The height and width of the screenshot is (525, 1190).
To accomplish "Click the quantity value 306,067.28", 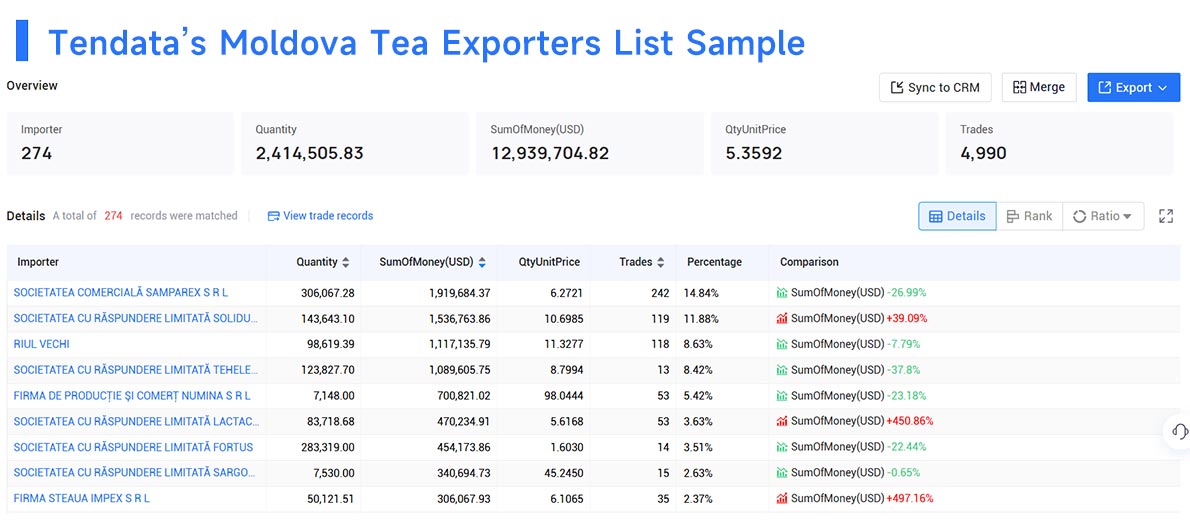I will point(327,293).
